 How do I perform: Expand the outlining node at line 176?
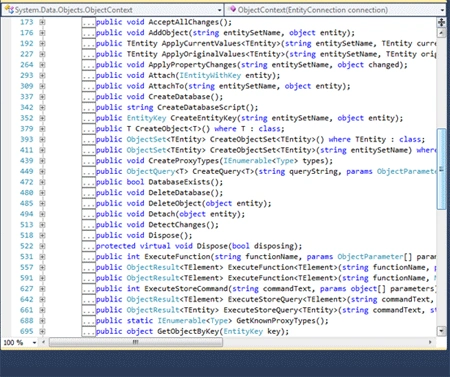click(42, 33)
